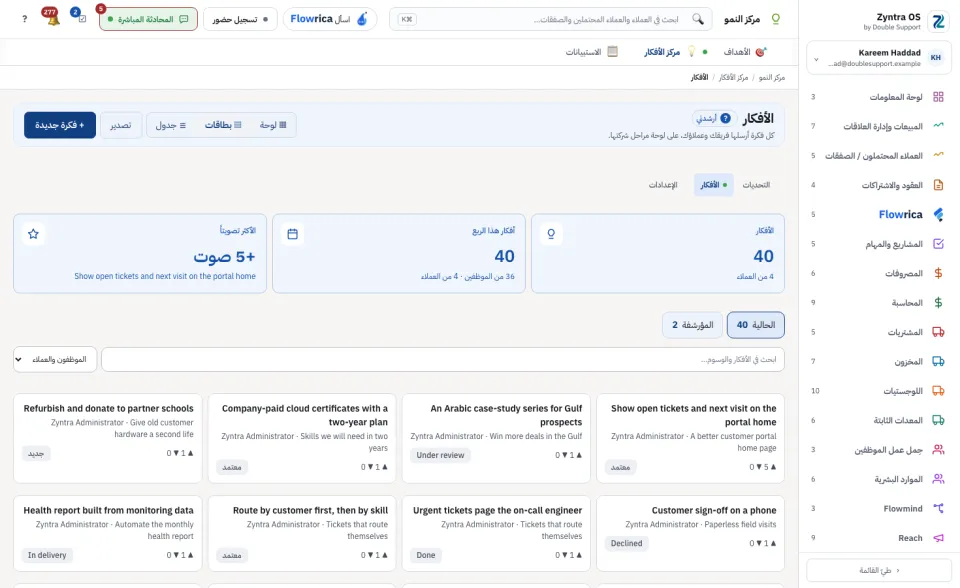Collapse sidebar with طي القائمة
The height and width of the screenshot is (588, 960).
pyautogui.click(x=879, y=570)
